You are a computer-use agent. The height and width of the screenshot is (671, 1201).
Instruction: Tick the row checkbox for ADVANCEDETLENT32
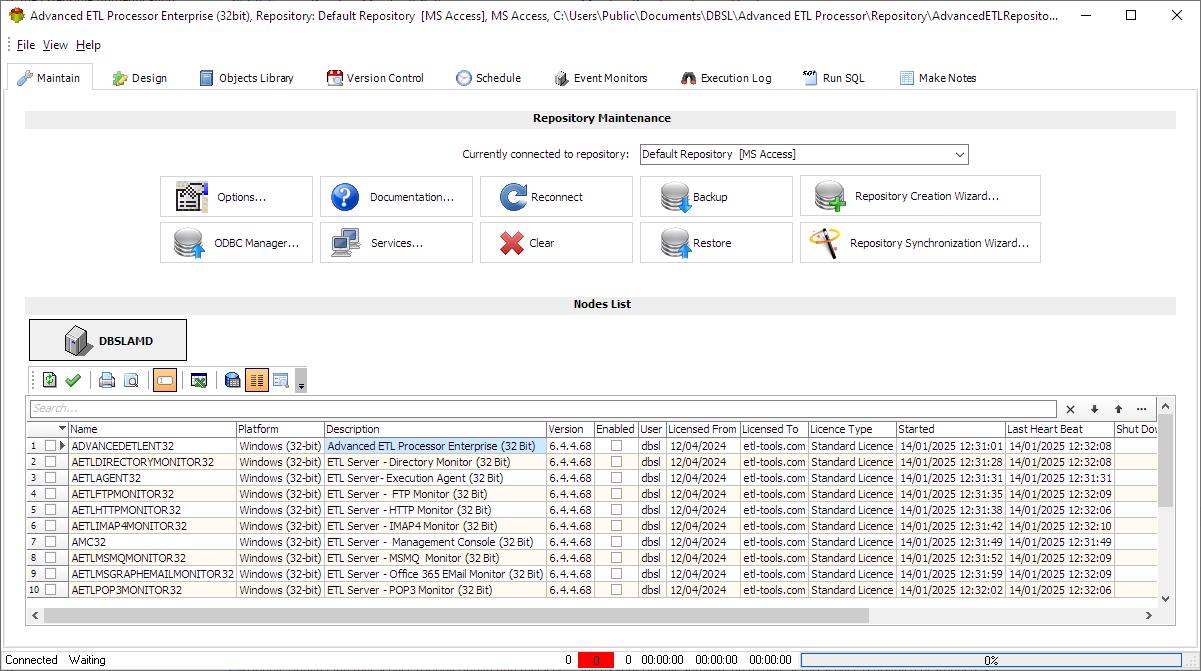(50, 446)
